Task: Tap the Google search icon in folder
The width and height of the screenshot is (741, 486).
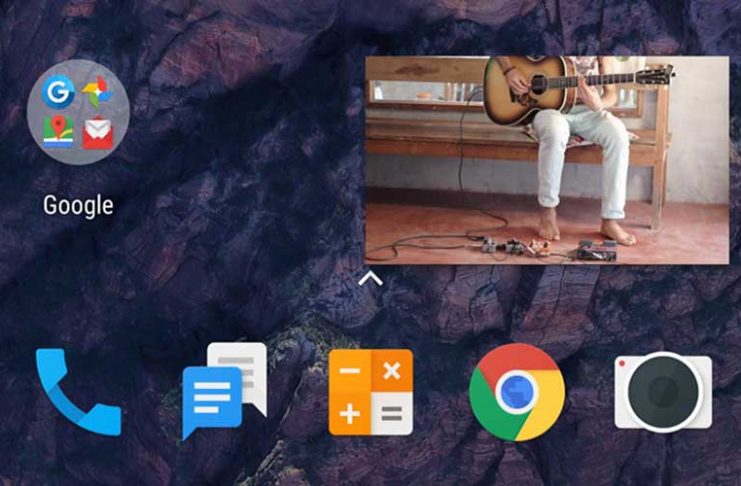Action: coord(59,94)
